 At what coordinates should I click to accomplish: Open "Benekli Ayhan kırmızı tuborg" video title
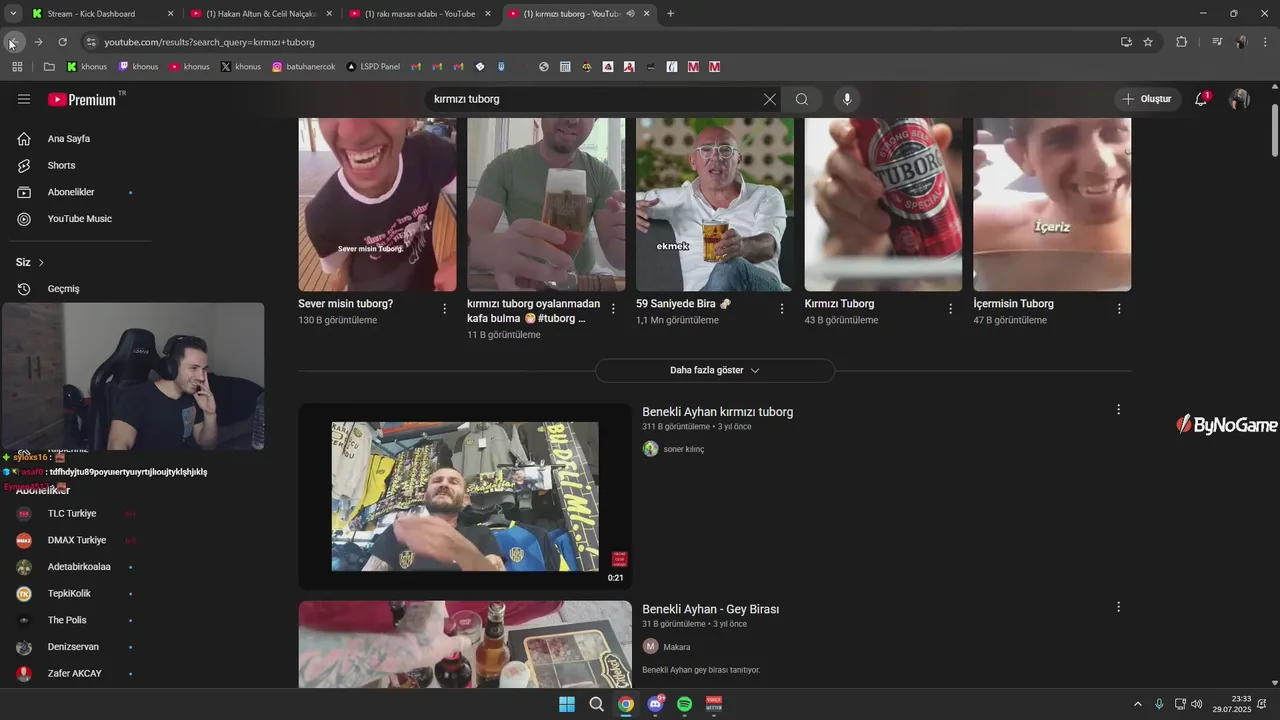(717, 412)
